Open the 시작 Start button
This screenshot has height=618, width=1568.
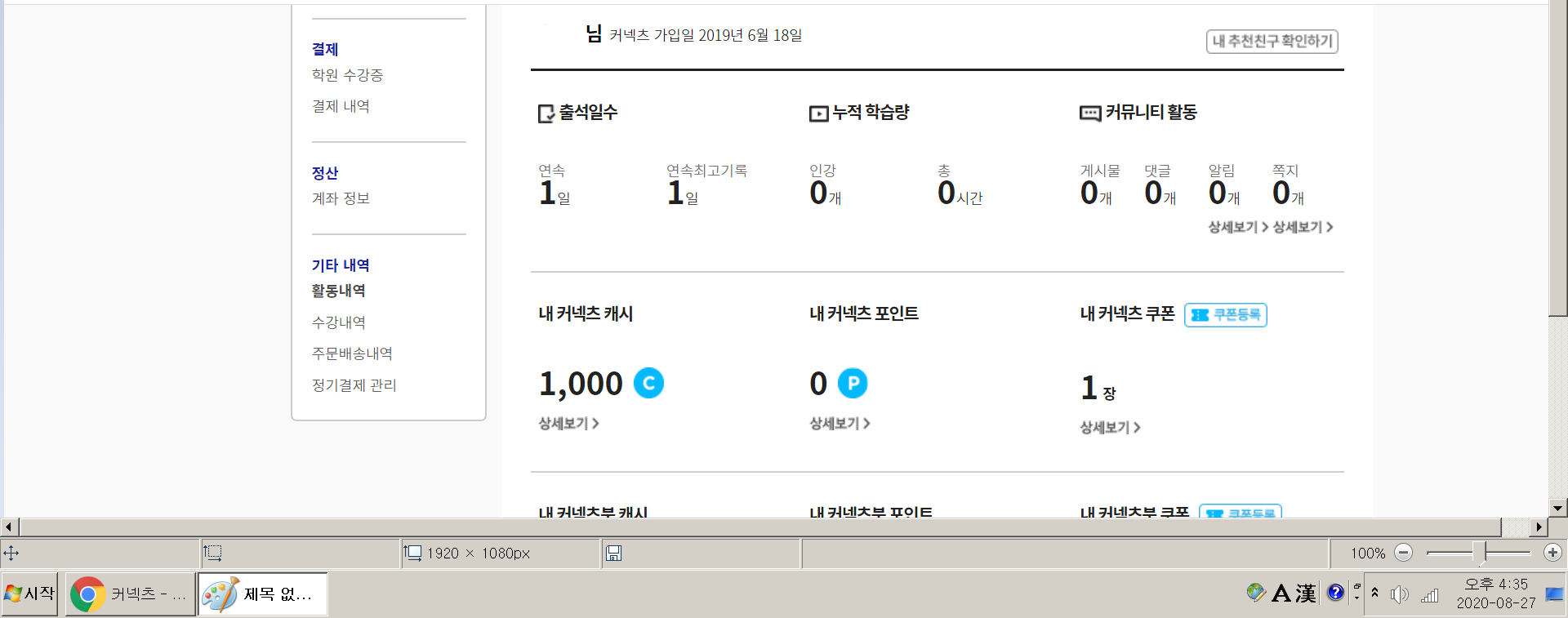pos(30,594)
